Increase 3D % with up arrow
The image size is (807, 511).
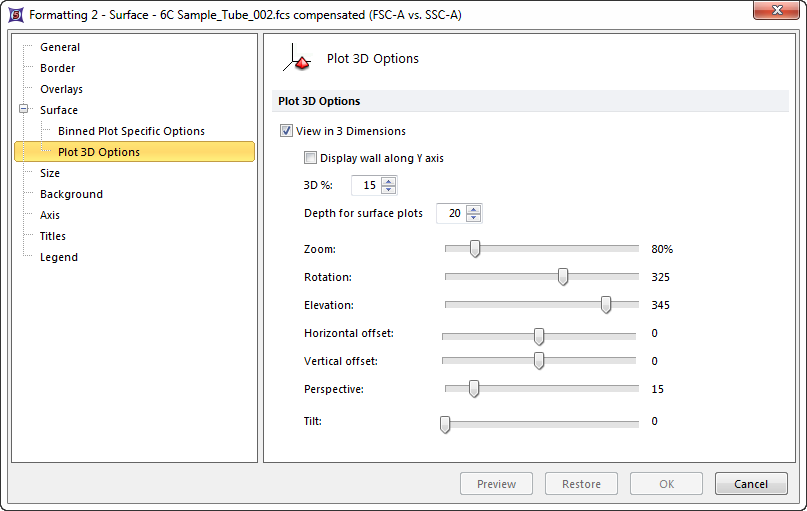tap(389, 181)
